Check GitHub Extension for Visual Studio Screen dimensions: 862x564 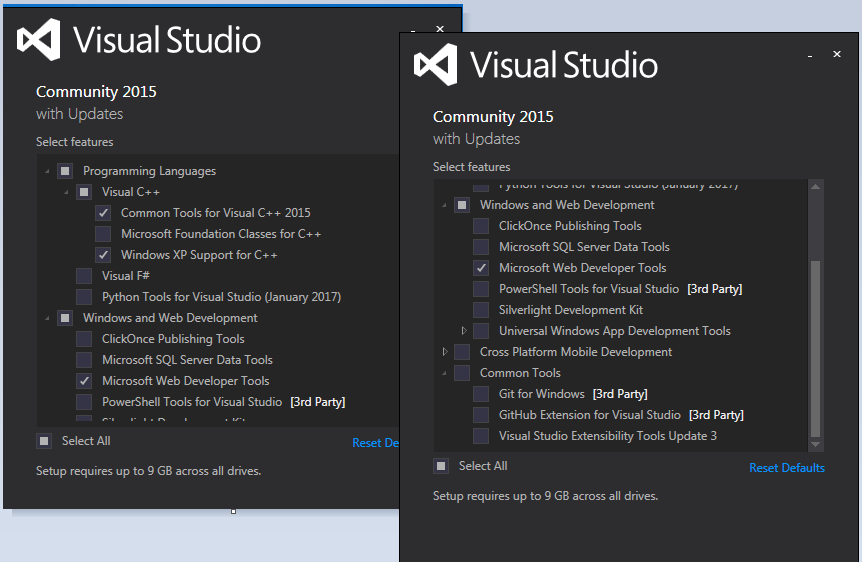[481, 415]
